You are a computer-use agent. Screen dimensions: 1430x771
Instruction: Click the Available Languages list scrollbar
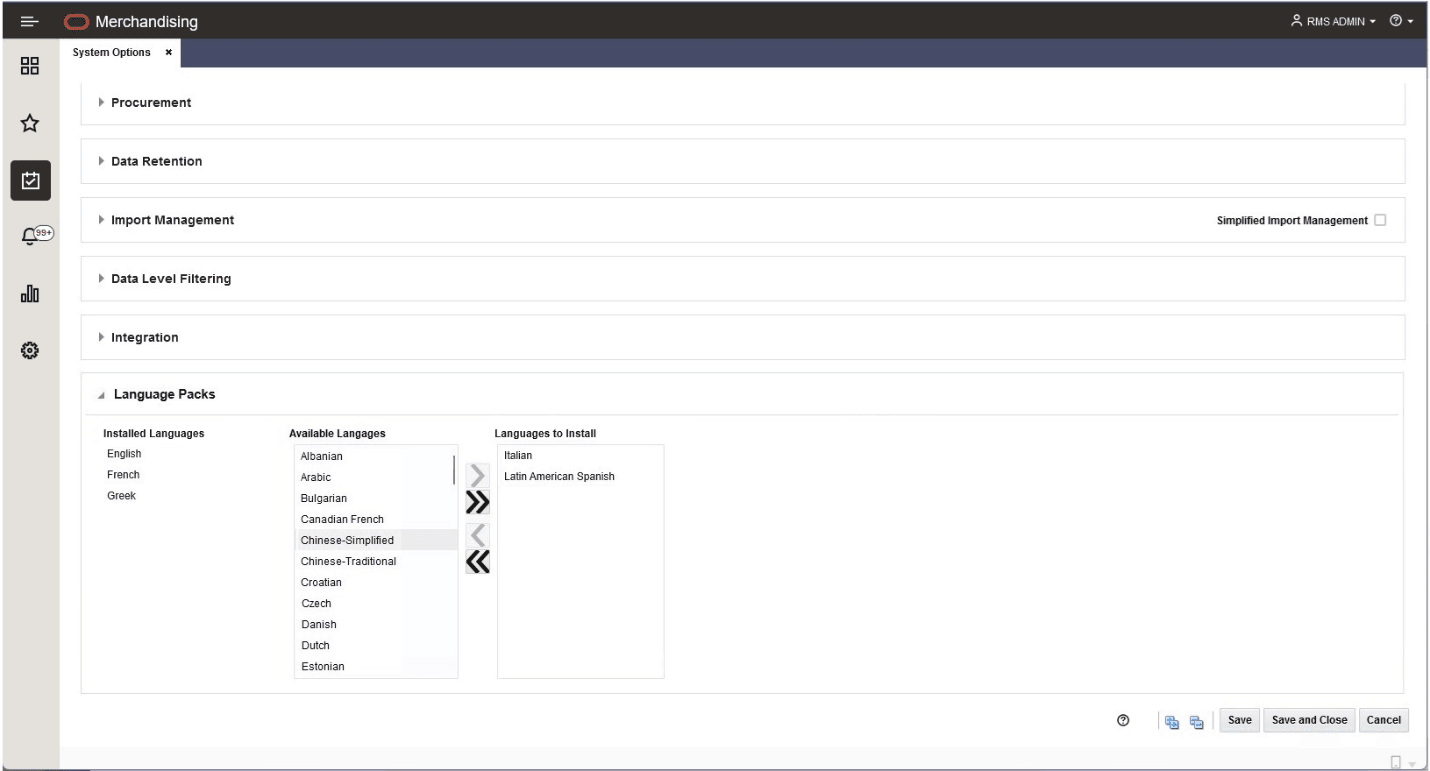[451, 470]
